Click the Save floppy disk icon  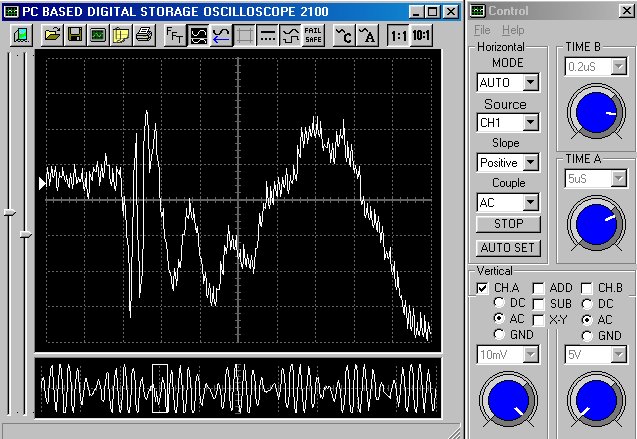tap(76, 35)
